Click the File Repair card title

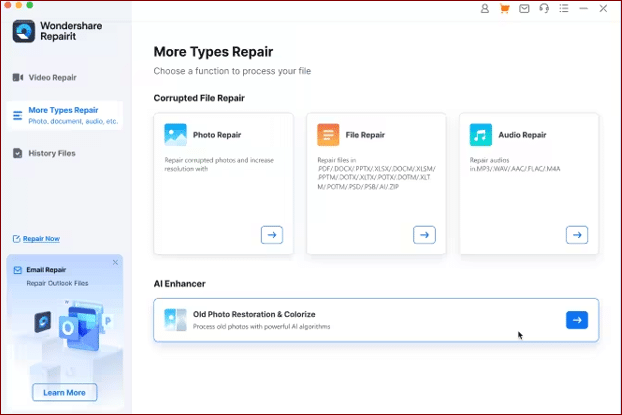365,135
